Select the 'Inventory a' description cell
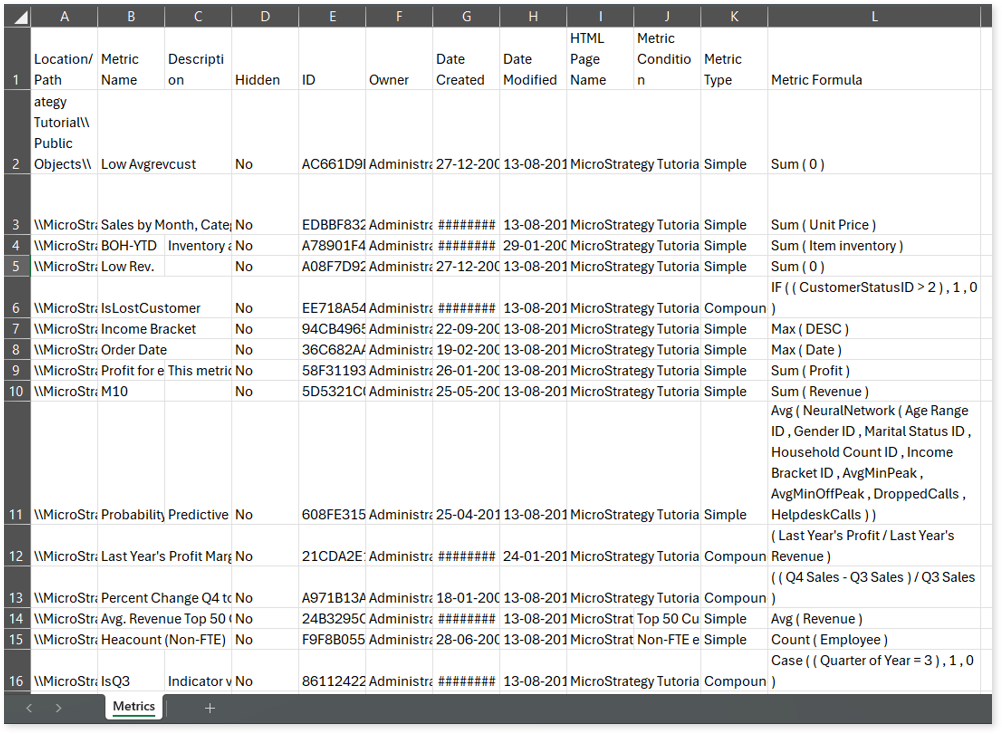The width and height of the screenshot is (1002, 734). pos(198,245)
